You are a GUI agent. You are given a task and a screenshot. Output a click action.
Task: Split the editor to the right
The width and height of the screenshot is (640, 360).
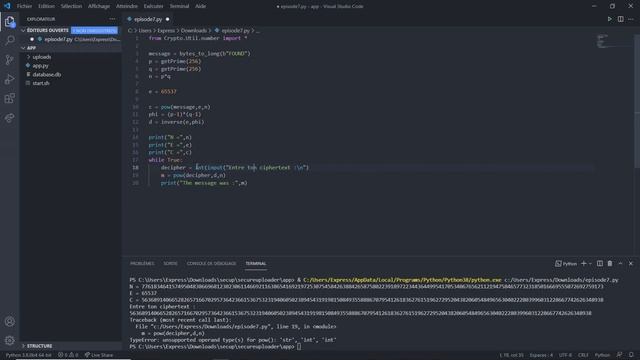pyautogui.click(x=620, y=19)
